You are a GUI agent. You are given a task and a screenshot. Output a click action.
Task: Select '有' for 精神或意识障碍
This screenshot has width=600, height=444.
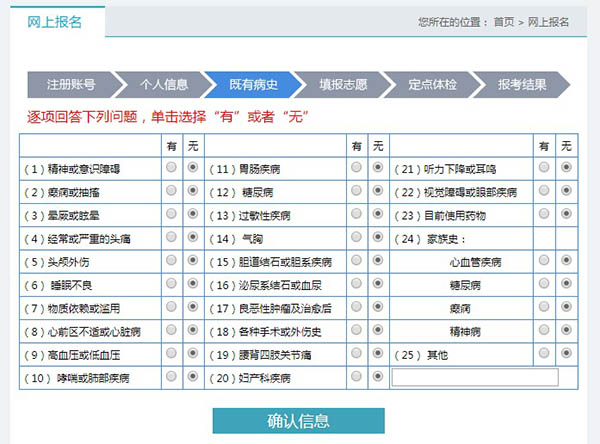click(171, 167)
